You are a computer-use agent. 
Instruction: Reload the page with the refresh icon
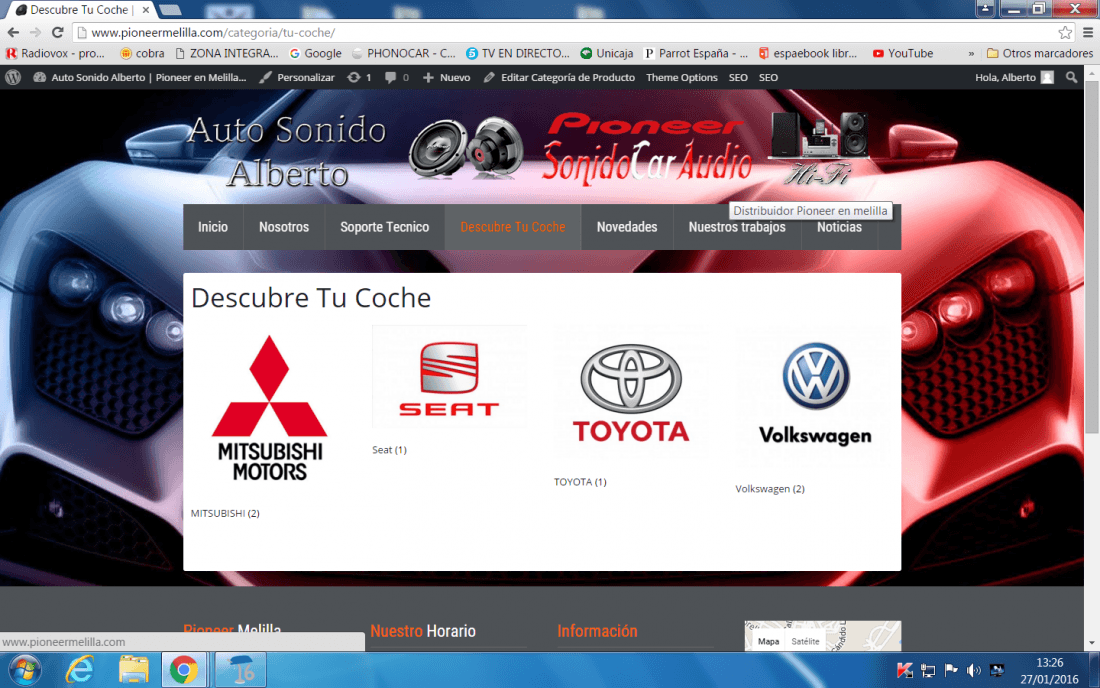pyautogui.click(x=58, y=32)
